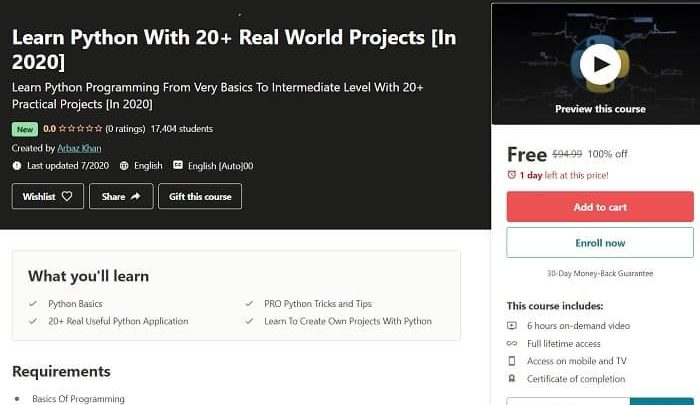Image resolution: width=700 pixels, height=405 pixels.
Task: Click the New badge label
Action: pos(25,129)
